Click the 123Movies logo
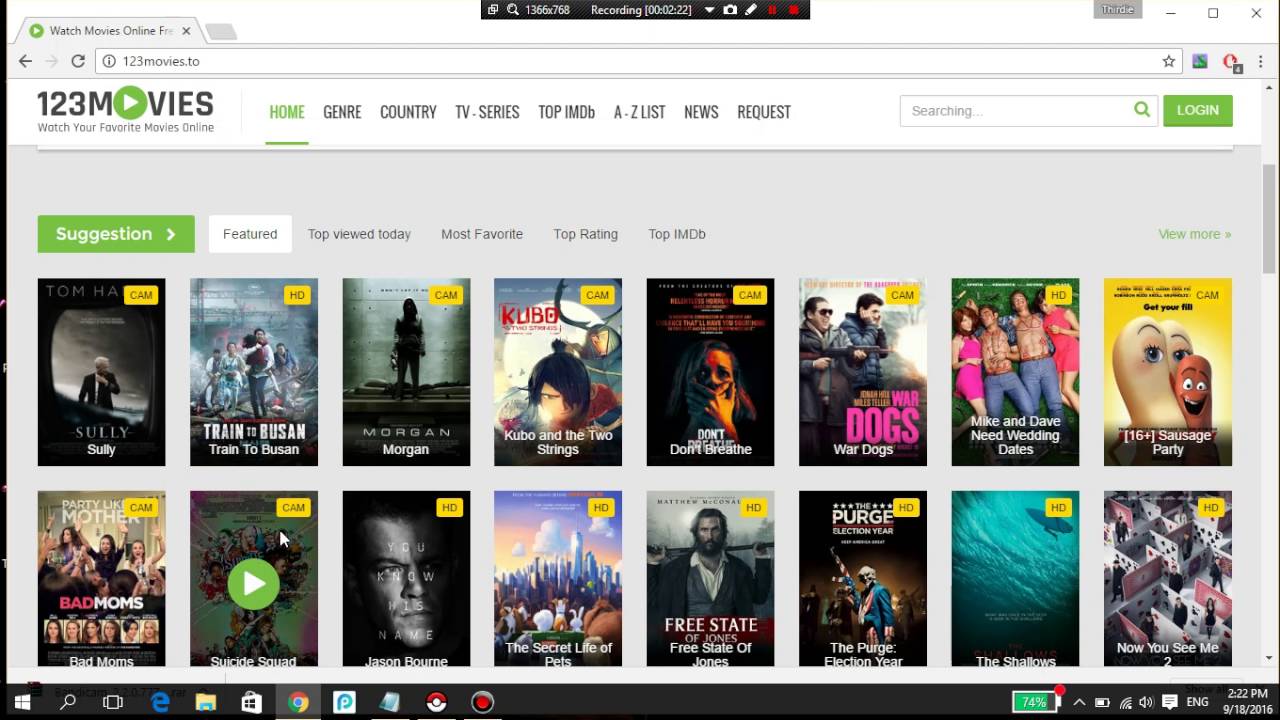1280x720 pixels. coord(125,110)
